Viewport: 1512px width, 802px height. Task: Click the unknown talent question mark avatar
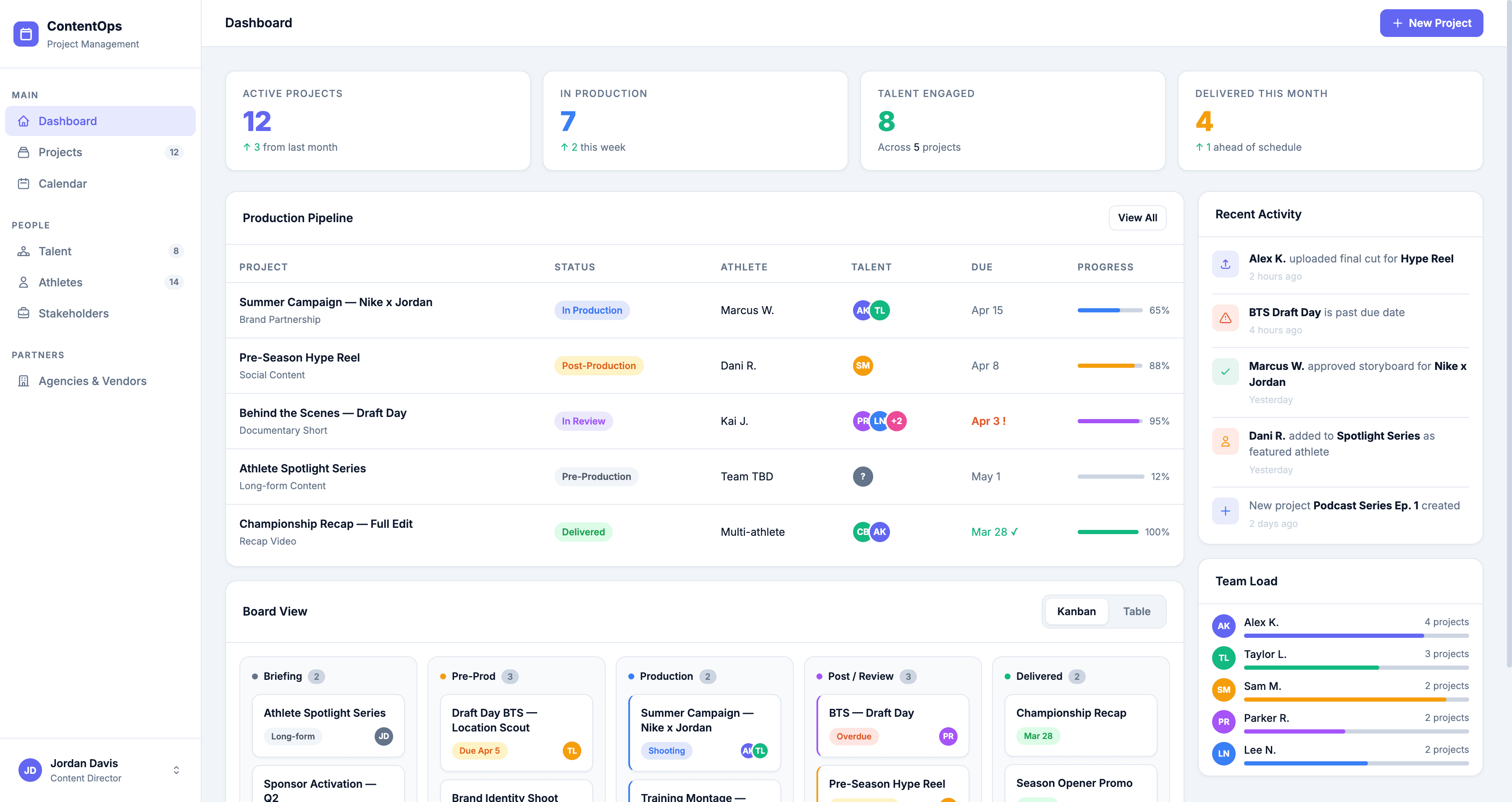[862, 477]
